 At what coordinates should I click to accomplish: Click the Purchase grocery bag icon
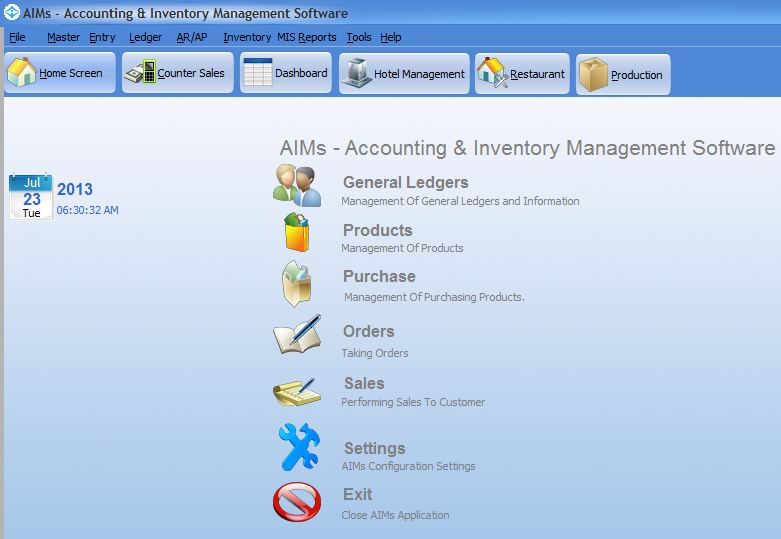pyautogui.click(x=297, y=283)
